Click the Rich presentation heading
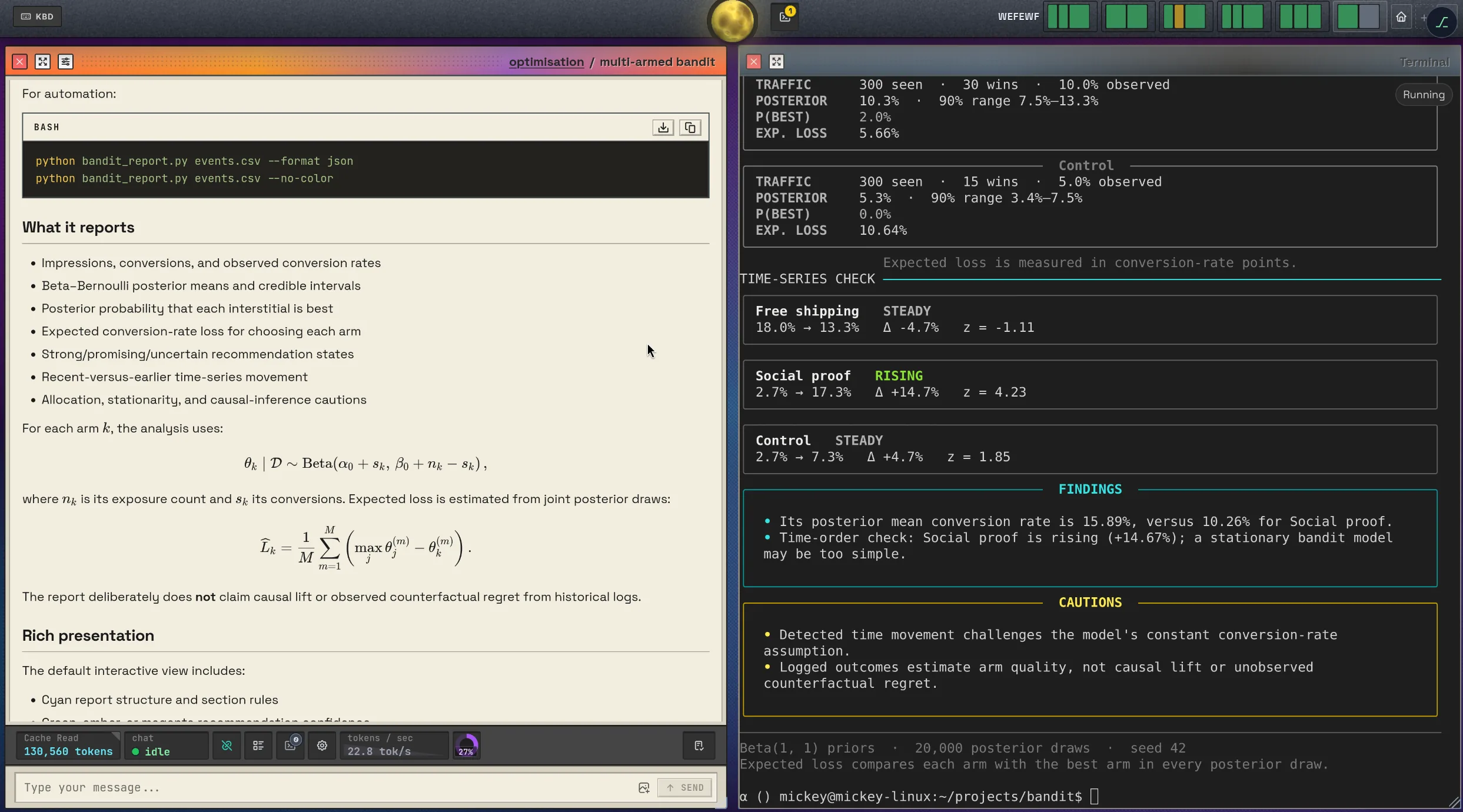The height and width of the screenshot is (812, 1463). pos(88,635)
